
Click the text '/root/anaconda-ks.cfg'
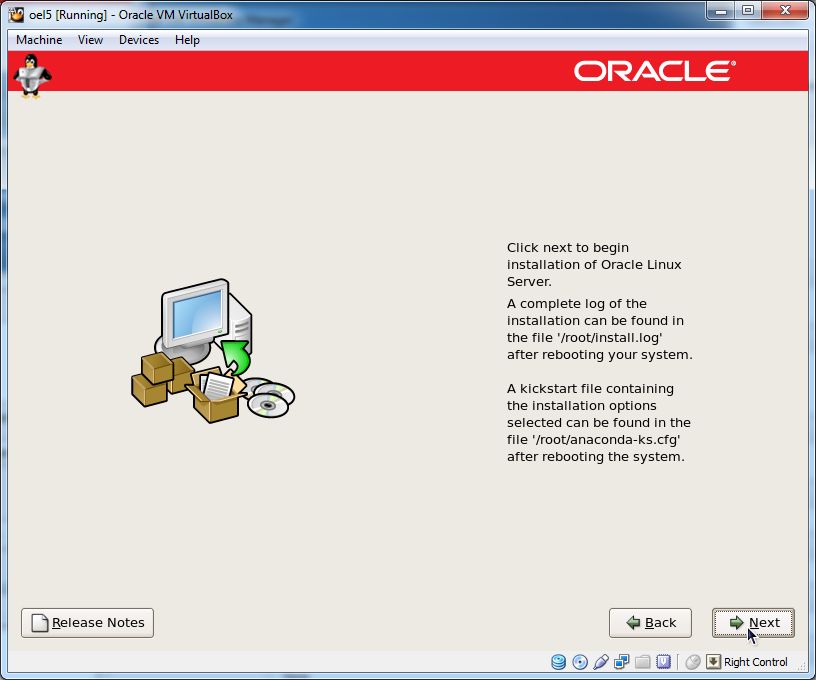tap(606, 440)
